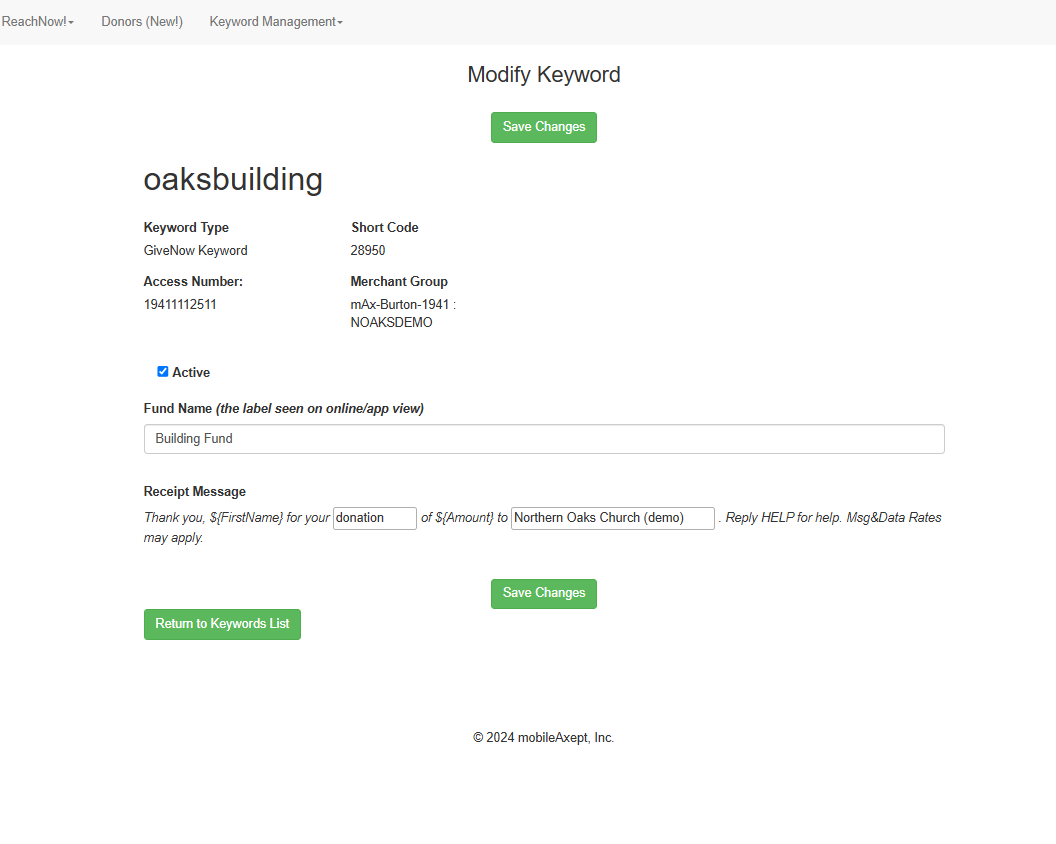Click the Active label text

(x=191, y=372)
